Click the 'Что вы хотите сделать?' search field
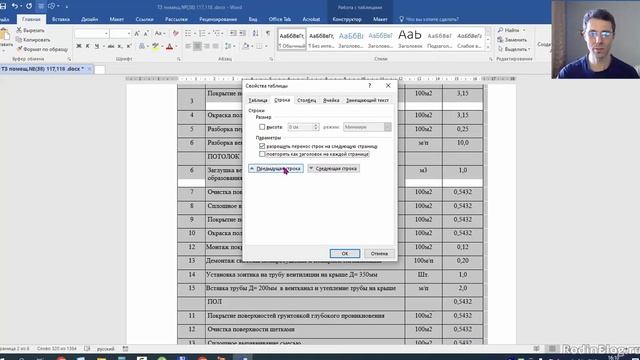This screenshot has height=360, width=640. [x=431, y=19]
